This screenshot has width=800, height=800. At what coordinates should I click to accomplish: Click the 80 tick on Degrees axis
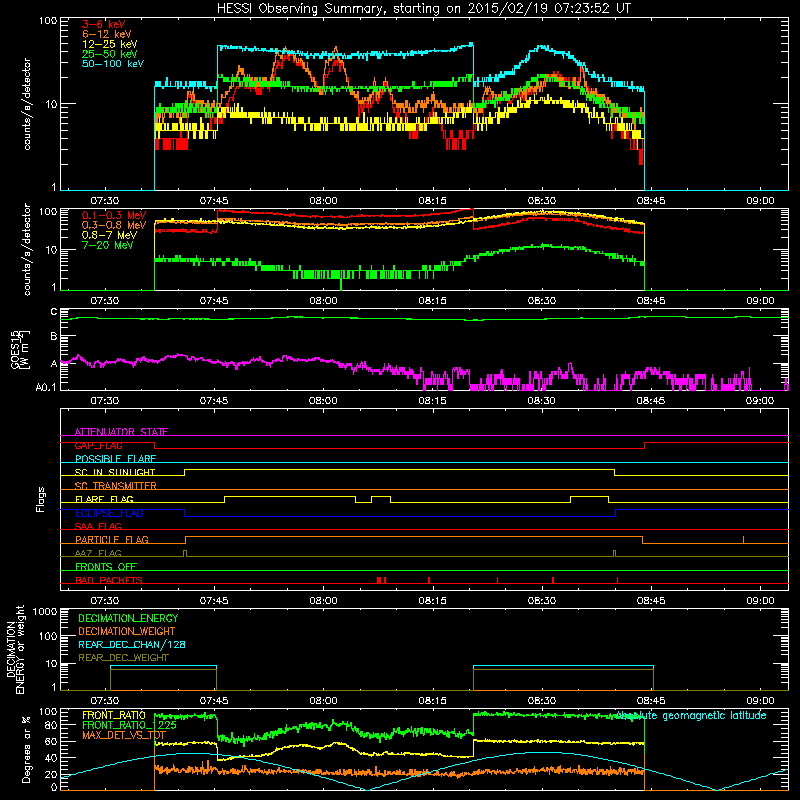[x=52, y=725]
